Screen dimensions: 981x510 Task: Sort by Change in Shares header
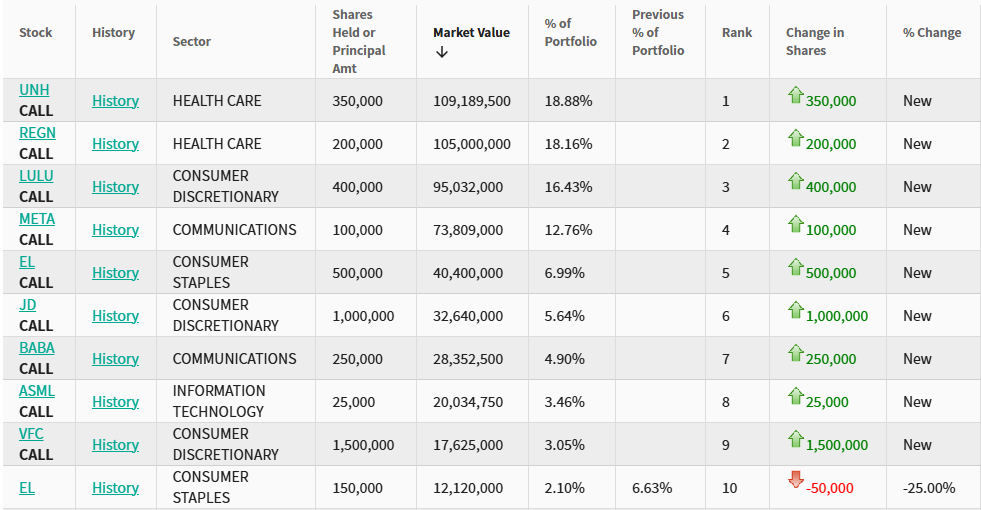pos(814,41)
